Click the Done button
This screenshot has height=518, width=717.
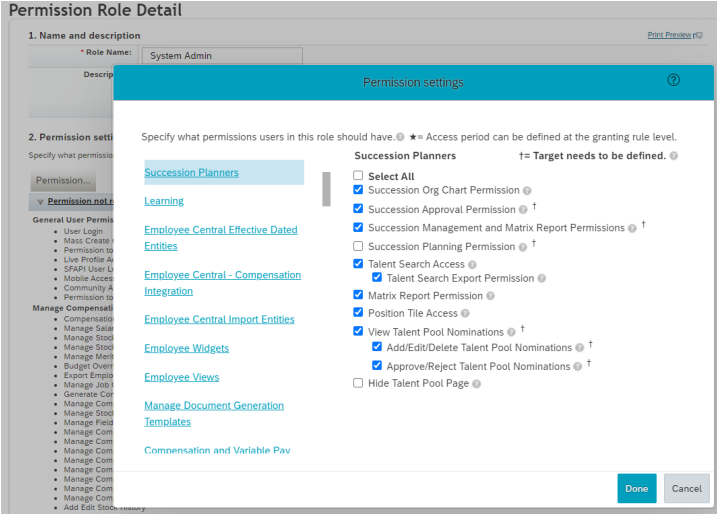(637, 489)
